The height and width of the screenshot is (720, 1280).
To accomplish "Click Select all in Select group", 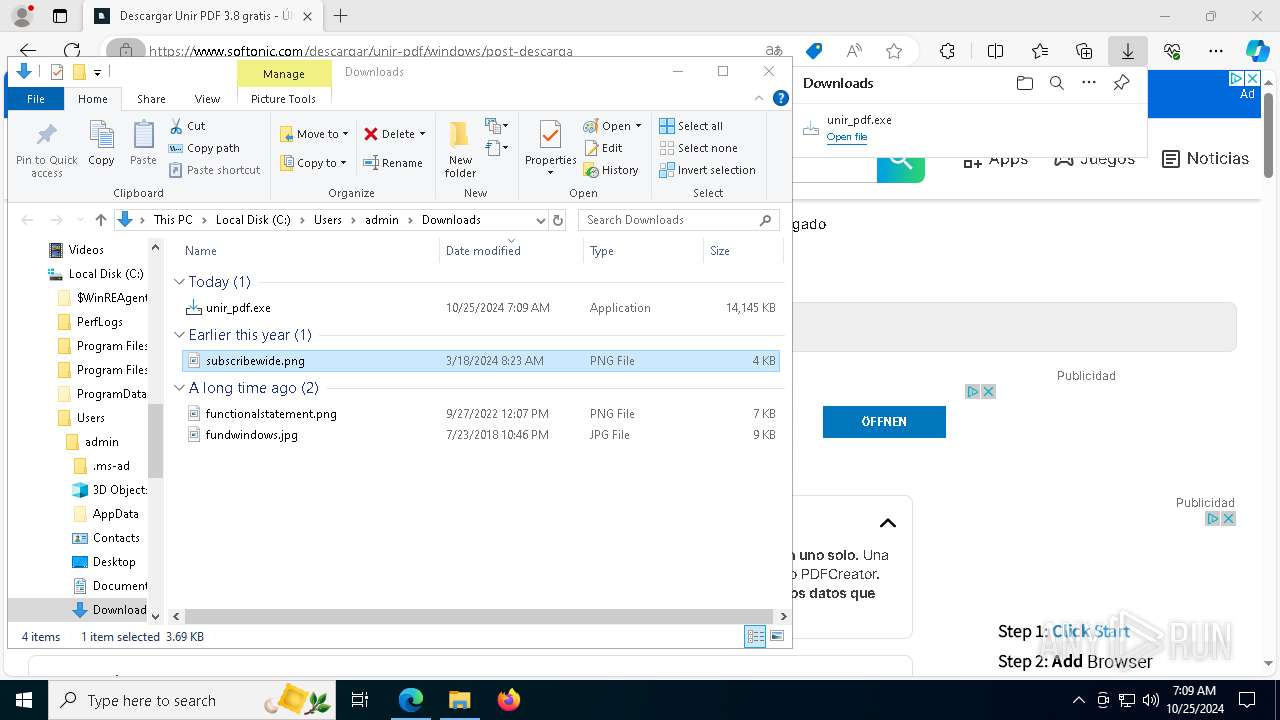I will pos(691,126).
